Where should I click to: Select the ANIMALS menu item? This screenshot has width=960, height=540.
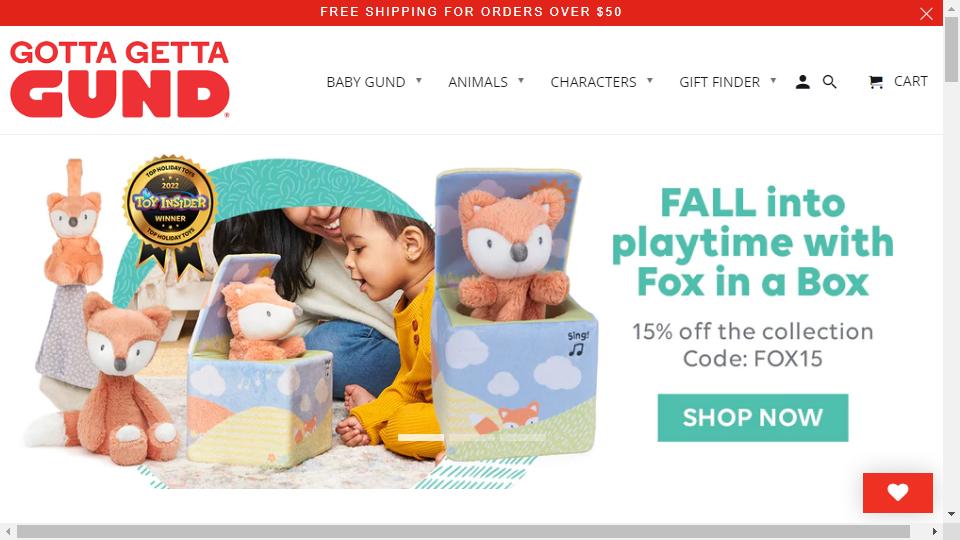478,82
